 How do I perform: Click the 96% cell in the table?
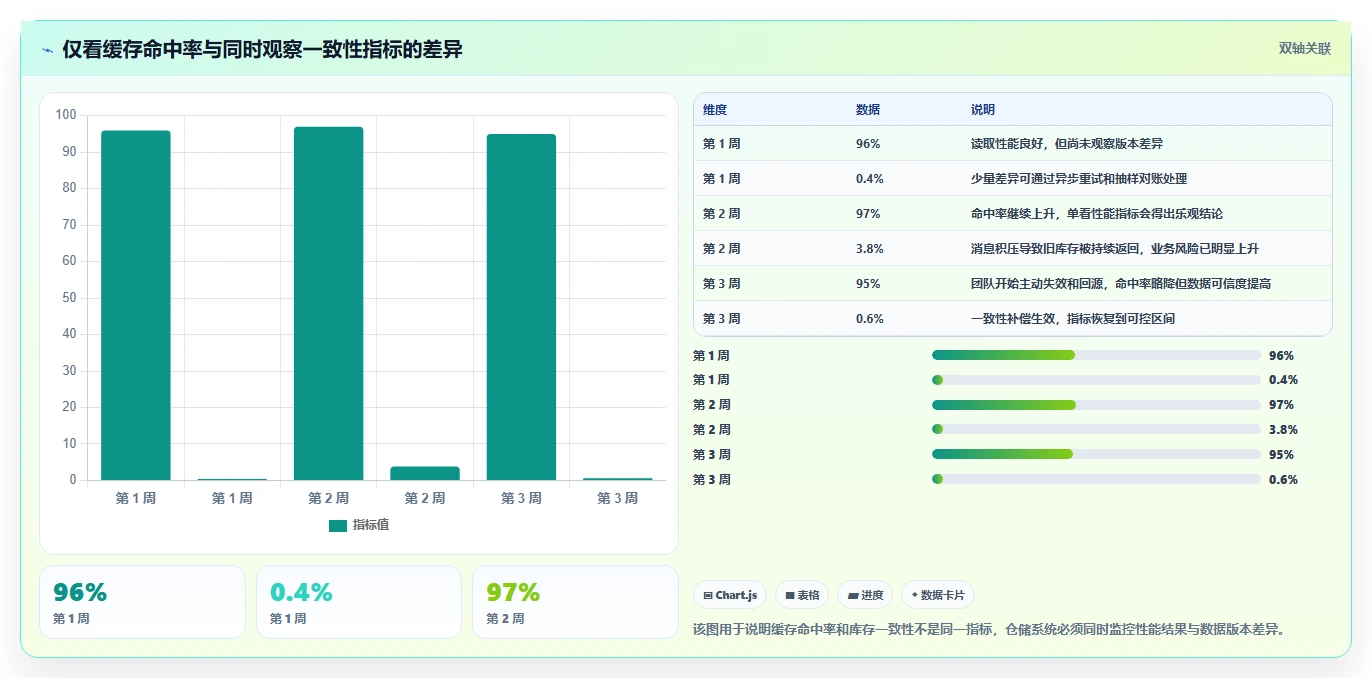coord(868,144)
